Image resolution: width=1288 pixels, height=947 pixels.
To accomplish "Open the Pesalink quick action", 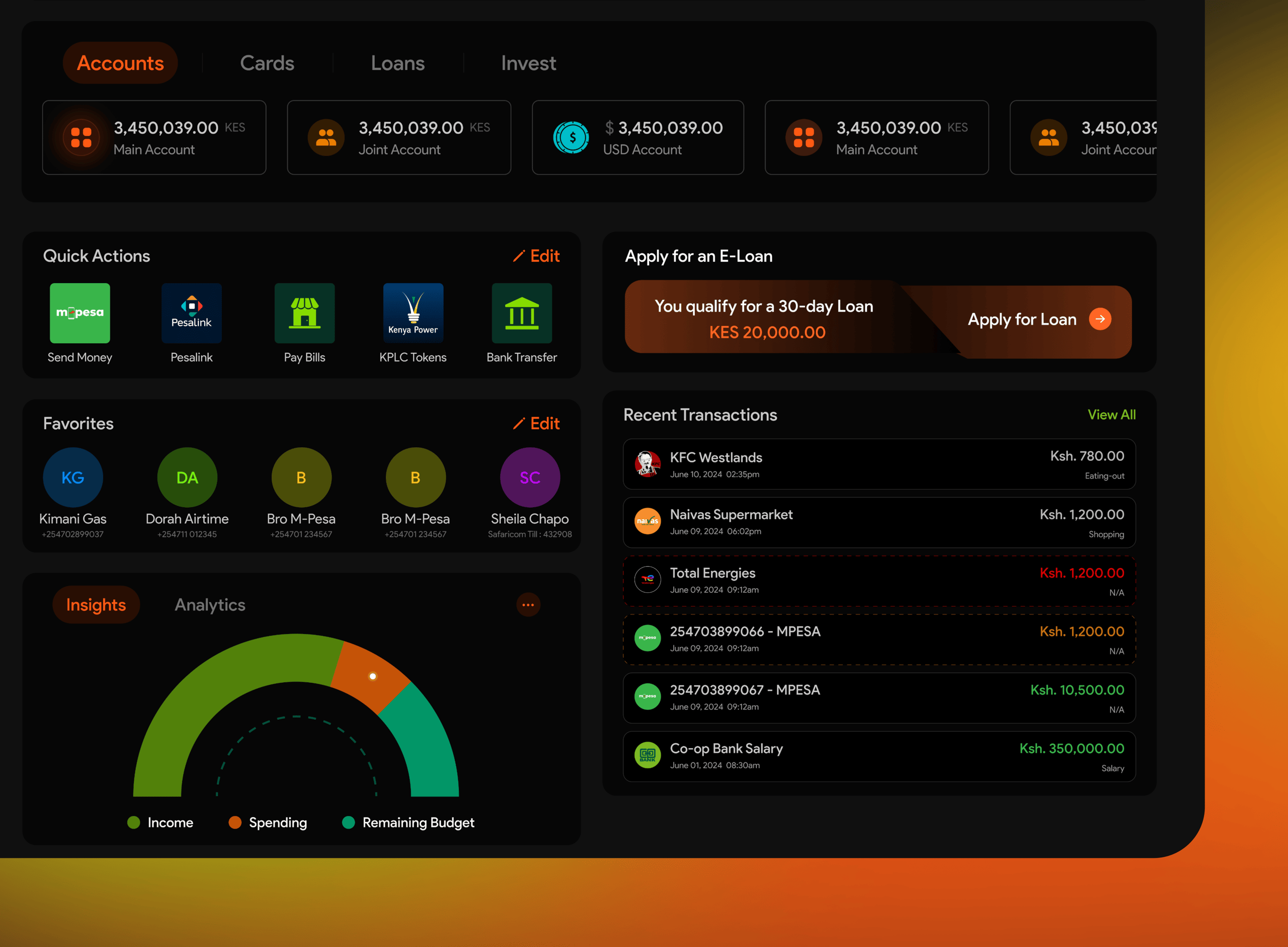I will [191, 313].
